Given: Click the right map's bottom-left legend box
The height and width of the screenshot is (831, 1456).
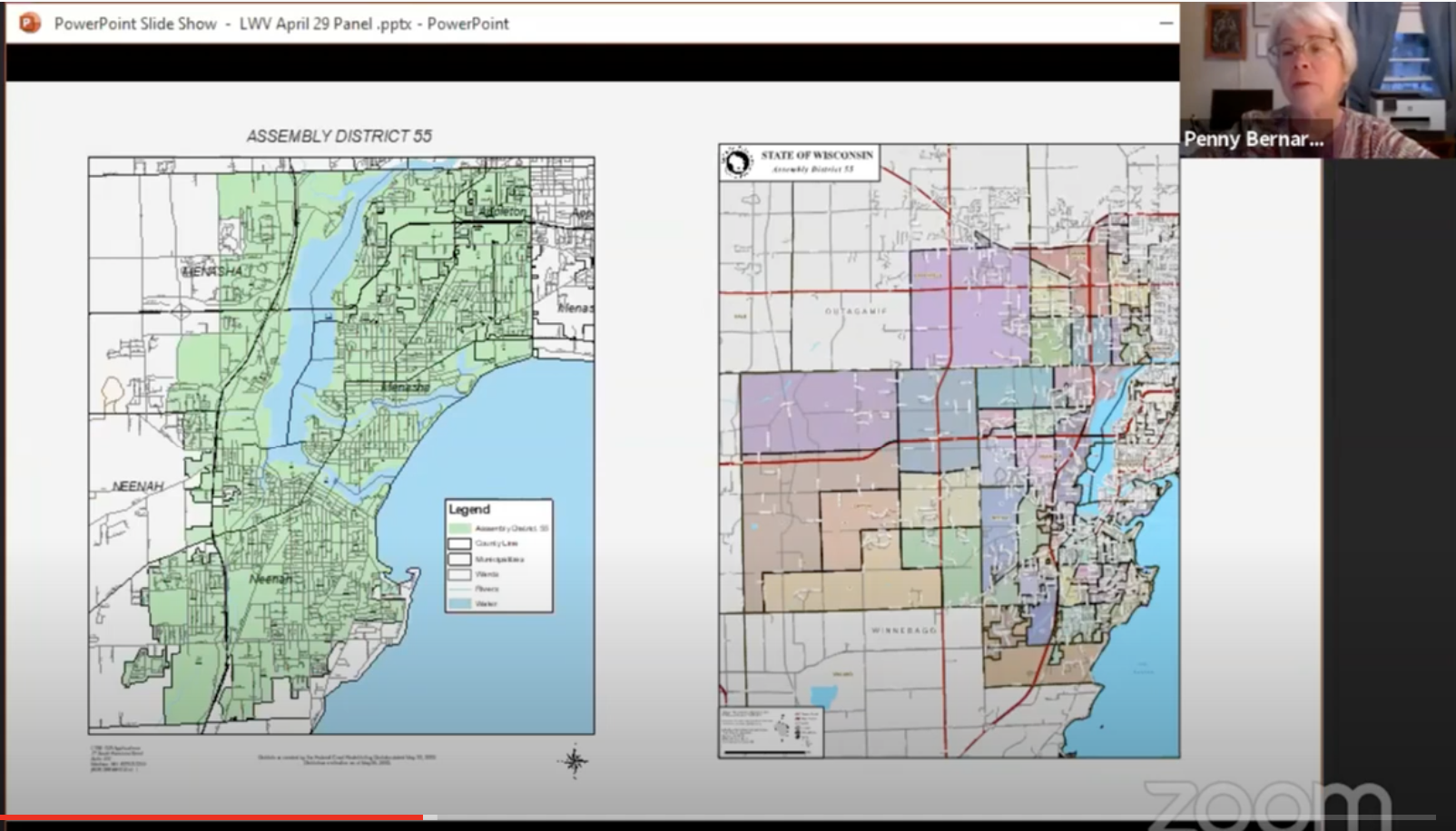Looking at the screenshot, I should [x=772, y=731].
